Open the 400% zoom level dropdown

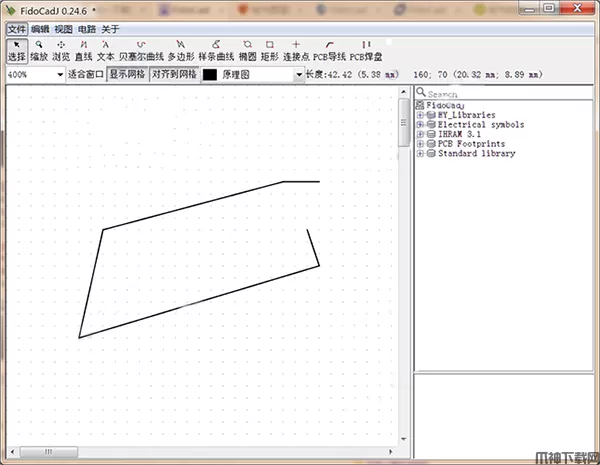click(x=60, y=75)
